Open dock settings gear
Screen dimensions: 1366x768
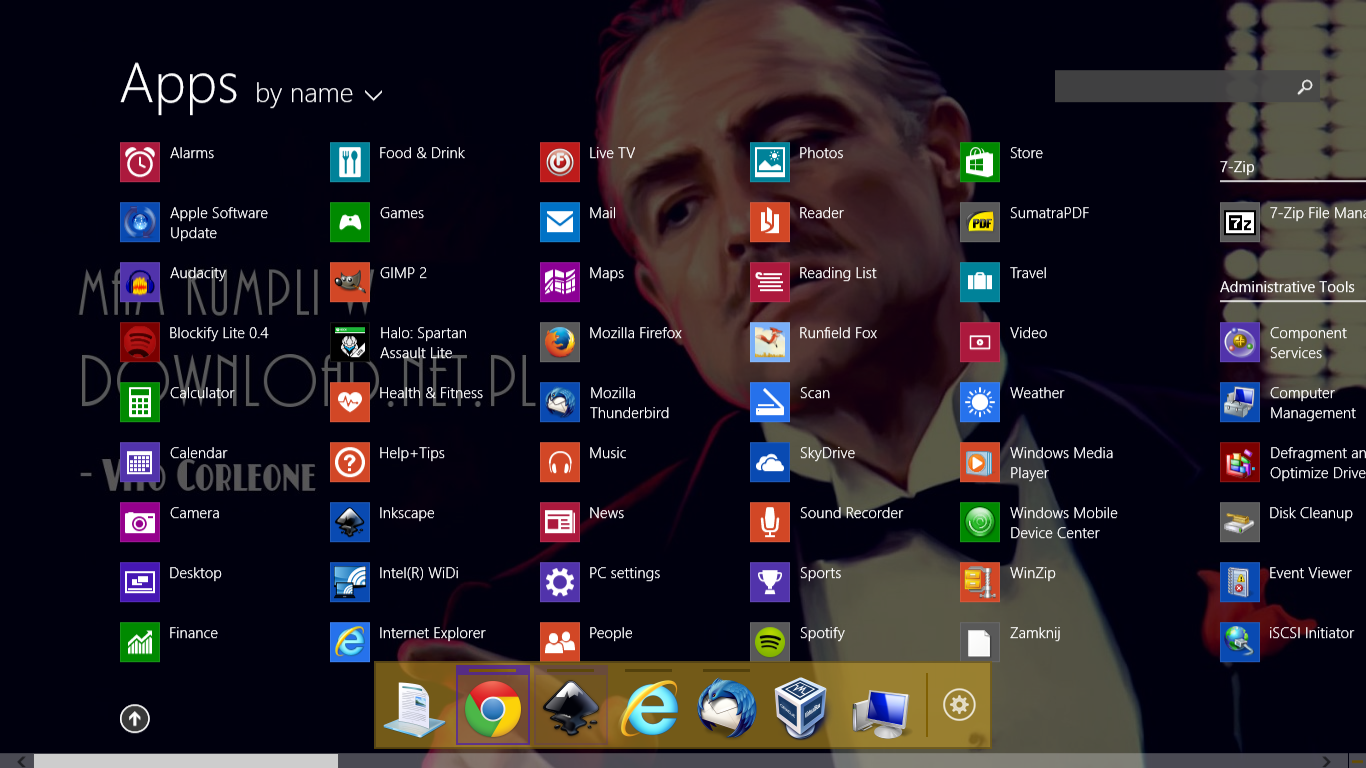tap(959, 705)
